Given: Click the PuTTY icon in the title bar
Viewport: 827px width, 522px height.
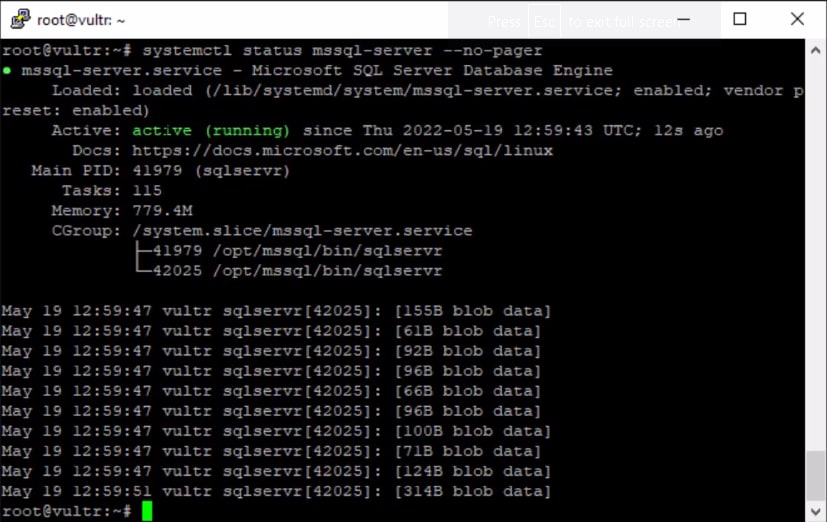Looking at the screenshot, I should pyautogui.click(x=20, y=19).
